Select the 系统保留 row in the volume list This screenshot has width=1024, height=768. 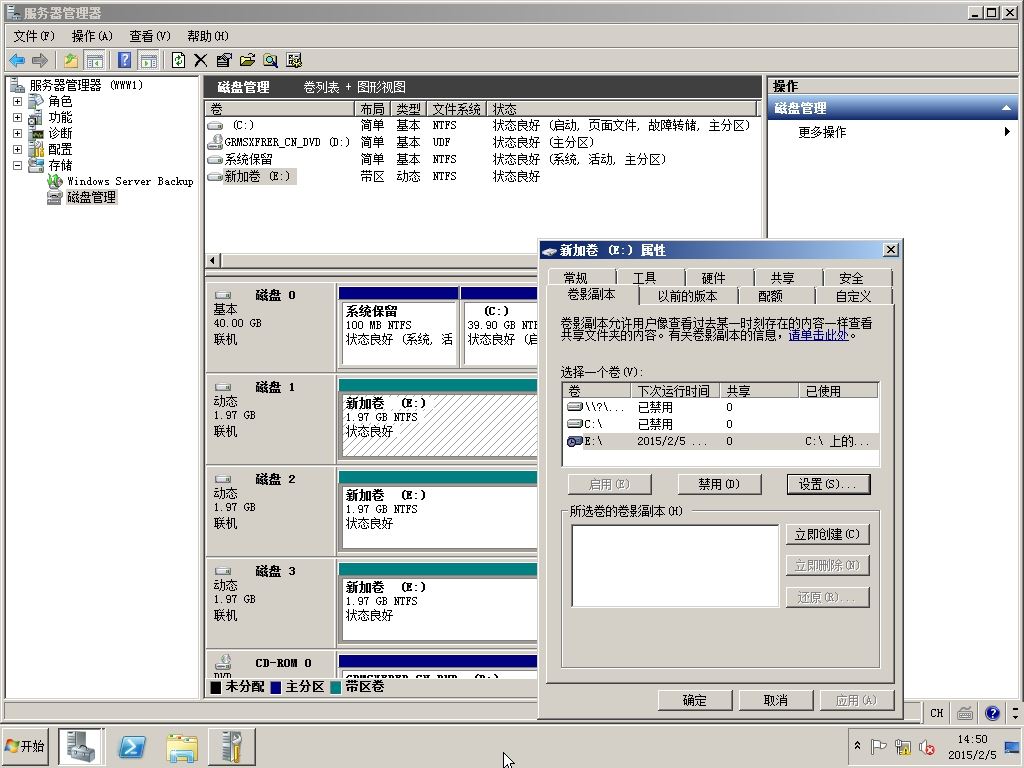(x=482, y=159)
